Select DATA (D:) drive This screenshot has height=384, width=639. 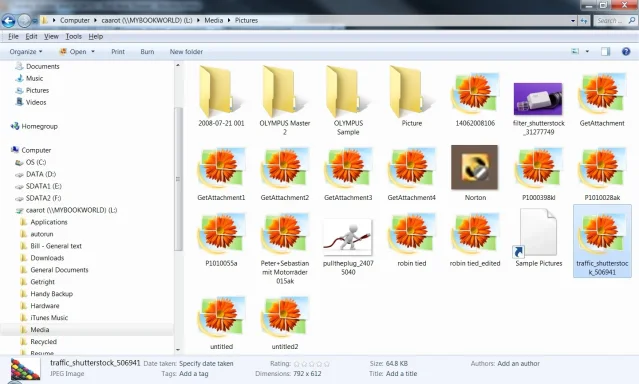click(x=41, y=174)
